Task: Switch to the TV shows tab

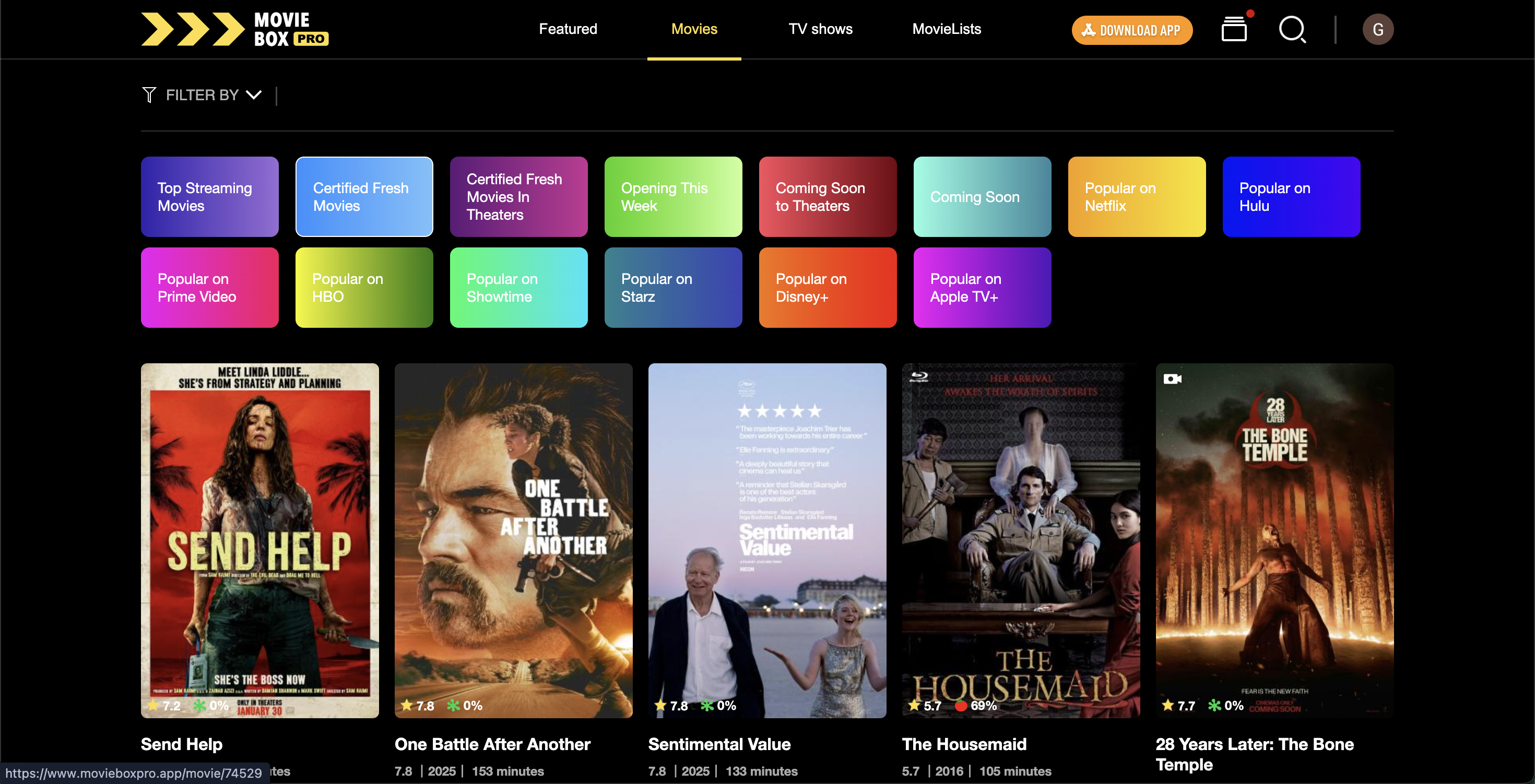Action: point(820,29)
